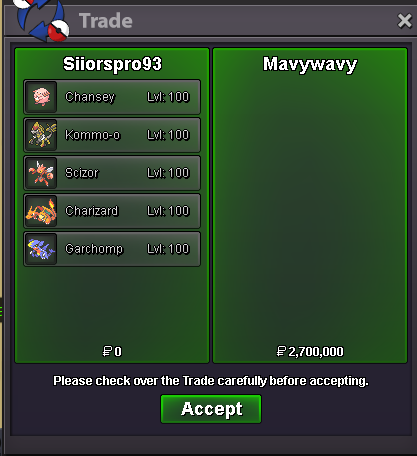Accept the trade
Image resolution: width=417 pixels, height=456 pixels.
pyautogui.click(x=211, y=409)
